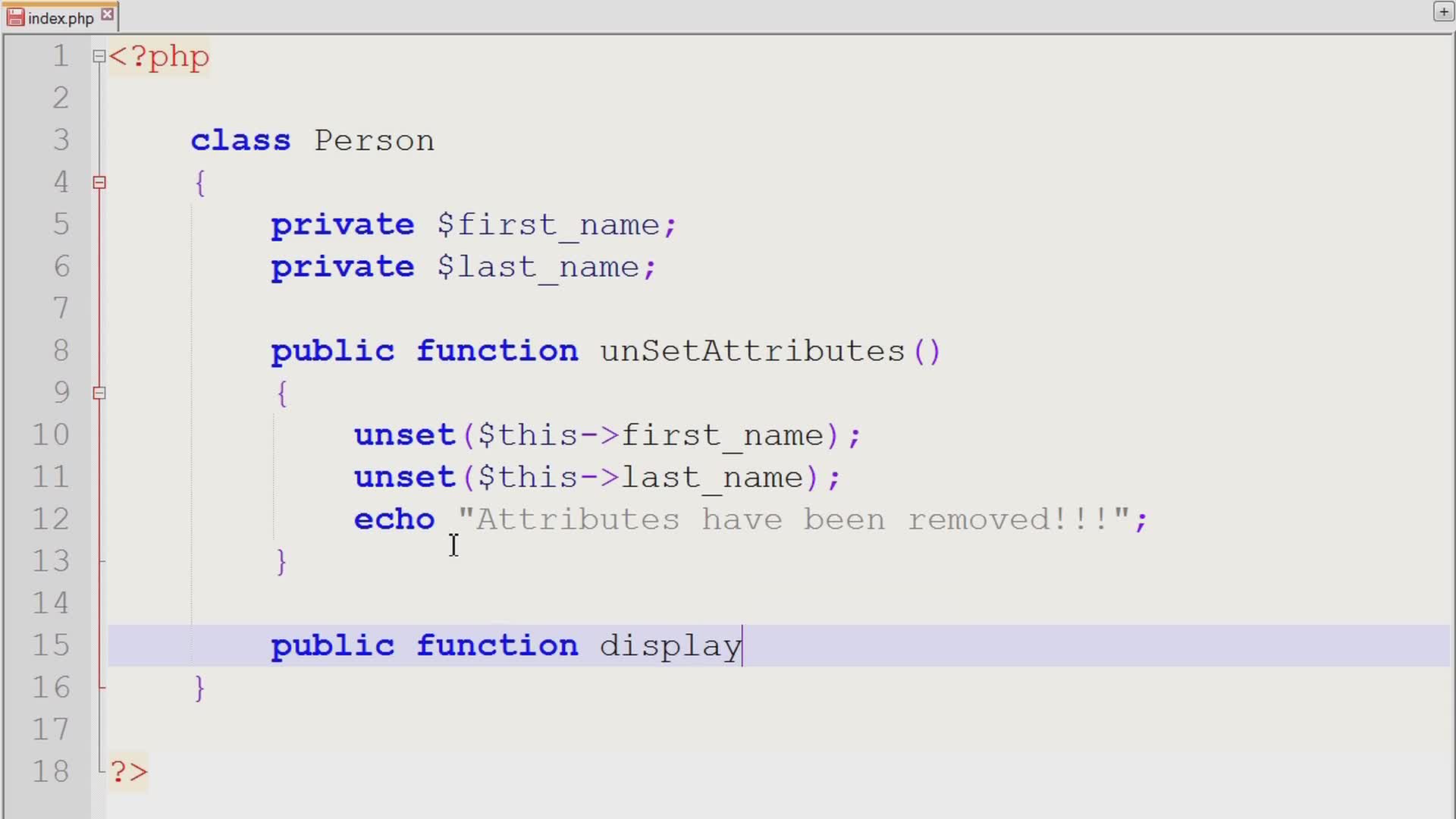This screenshot has height=819, width=1456.
Task: Click the first unset keyword on line 10
Action: click(404, 435)
